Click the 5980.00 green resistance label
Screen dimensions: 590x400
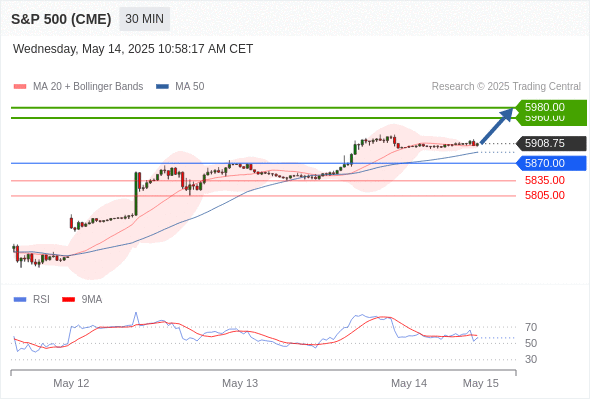[x=551, y=107]
